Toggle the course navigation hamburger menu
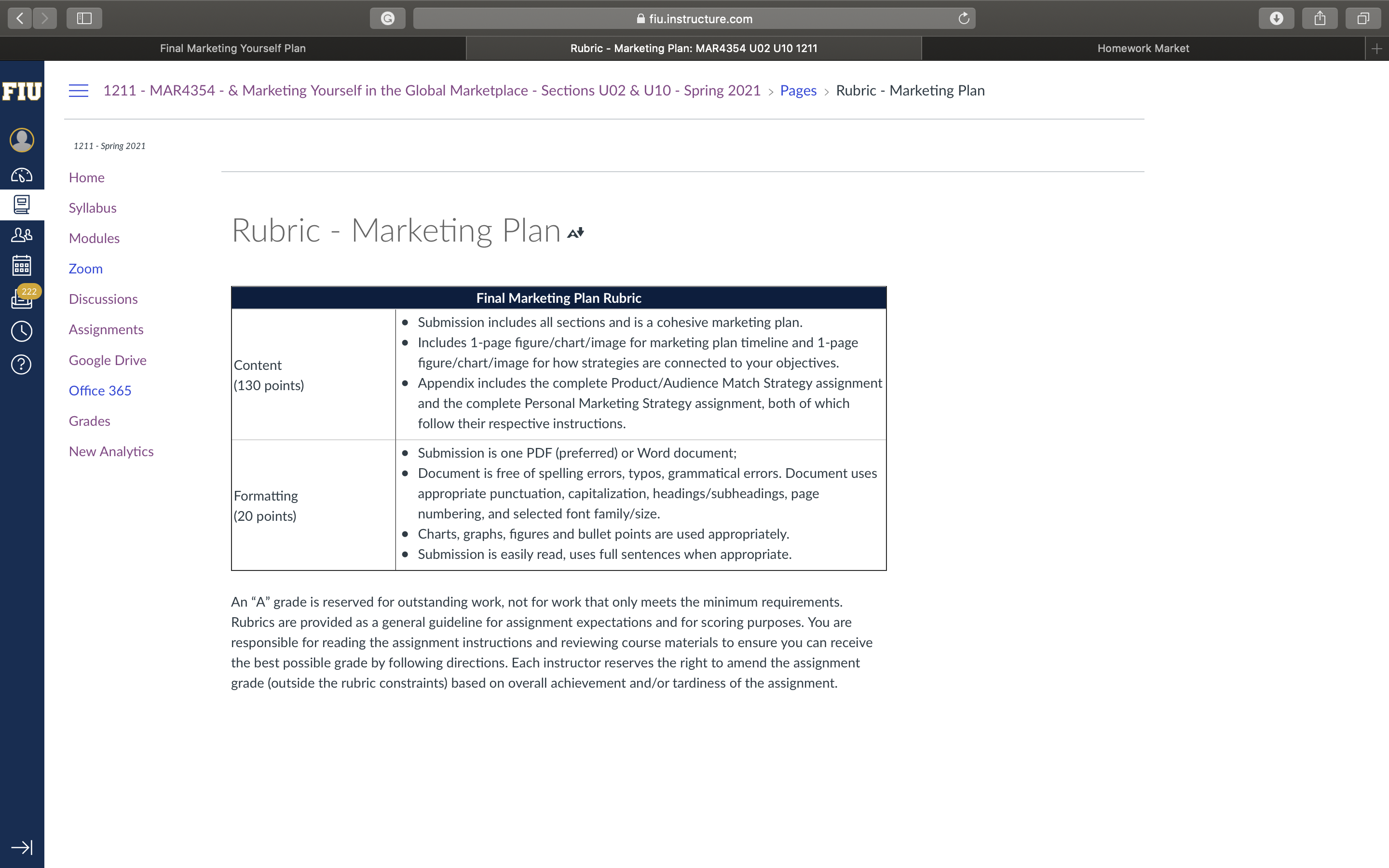The image size is (1389, 868). pos(79,91)
